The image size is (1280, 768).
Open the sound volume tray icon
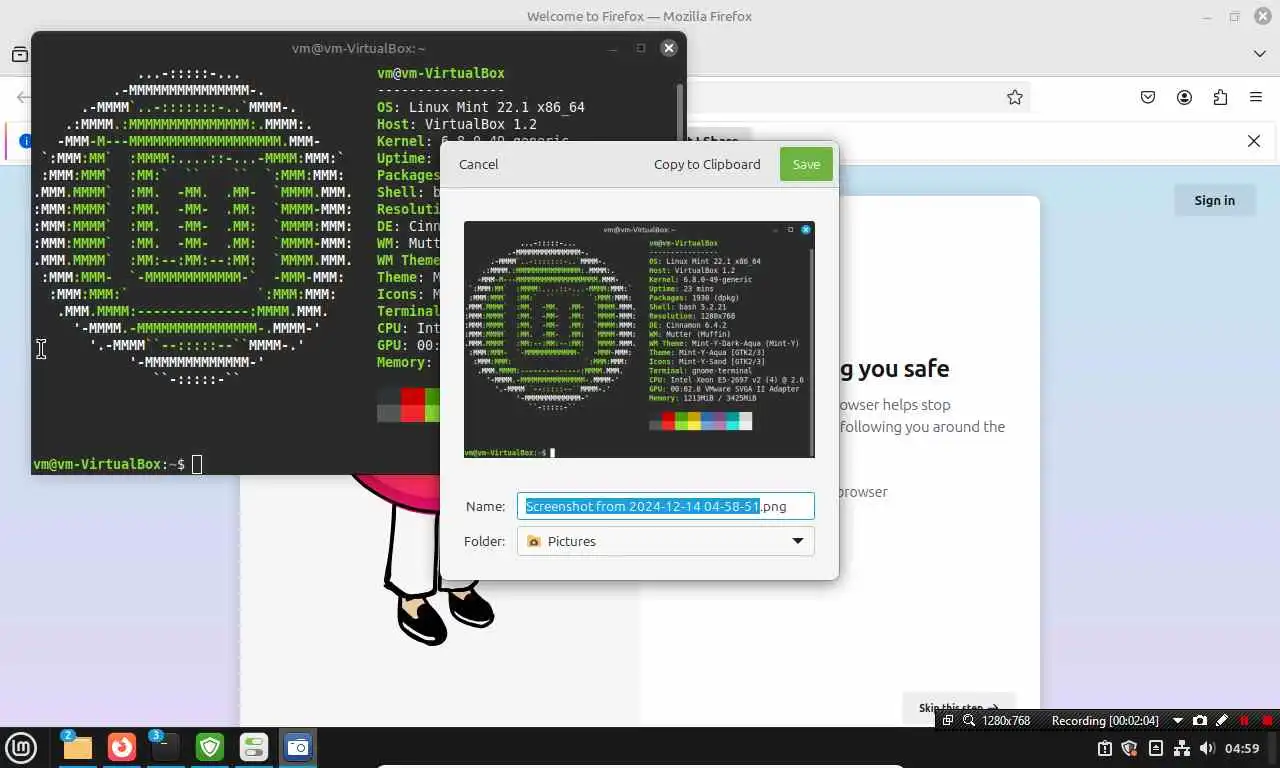(x=1207, y=748)
